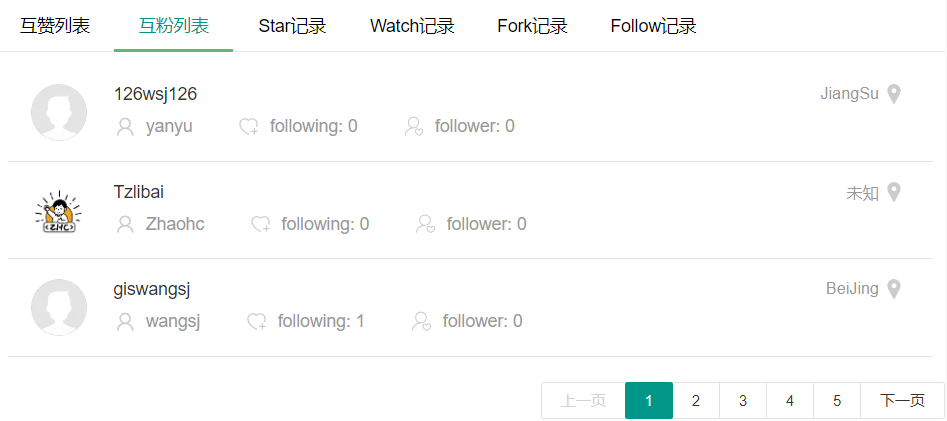Select the Watch记录 tab
Image resolution: width=947 pixels, height=421 pixels.
pyautogui.click(x=413, y=26)
